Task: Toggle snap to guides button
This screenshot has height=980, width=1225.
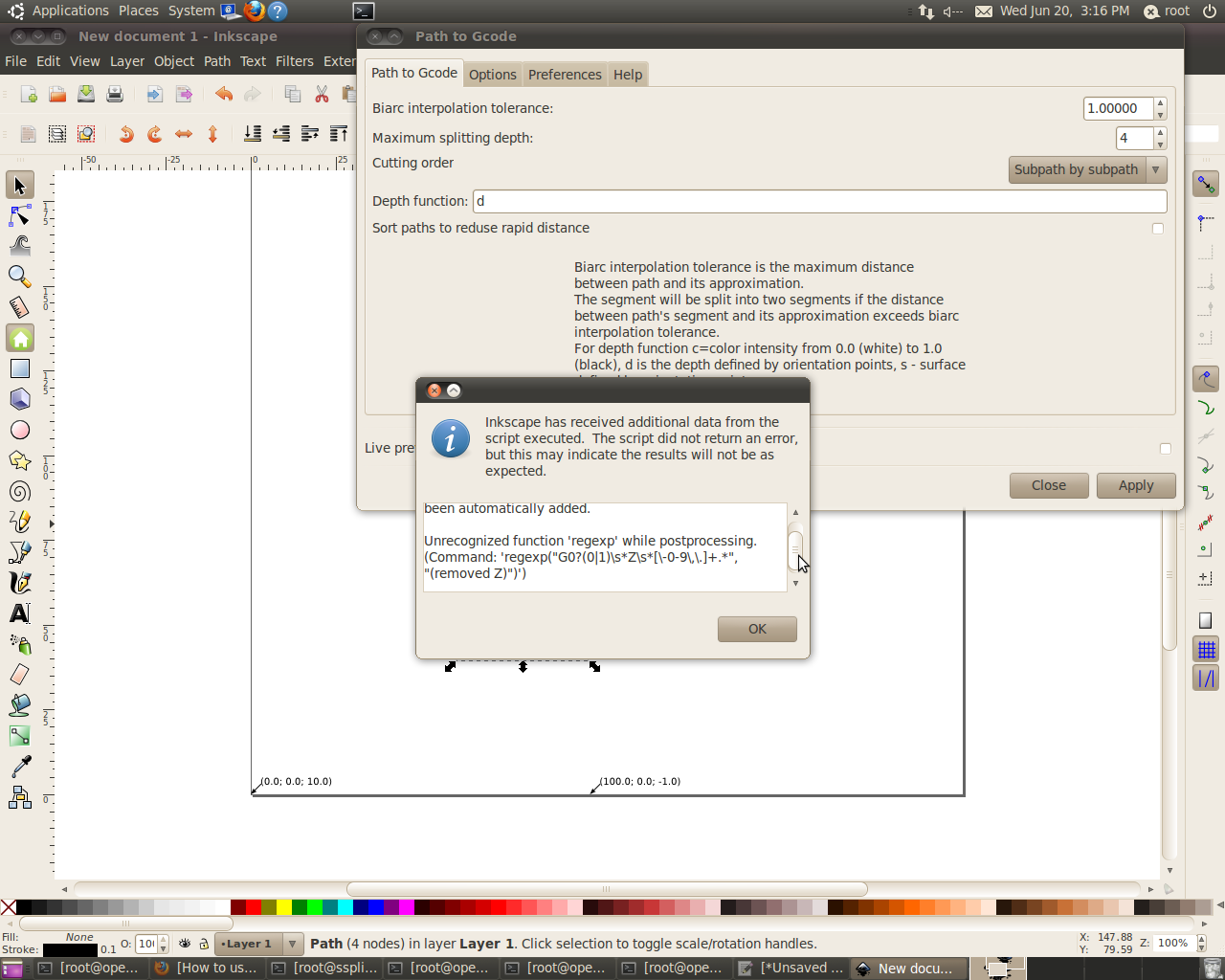Action: coord(1205,679)
